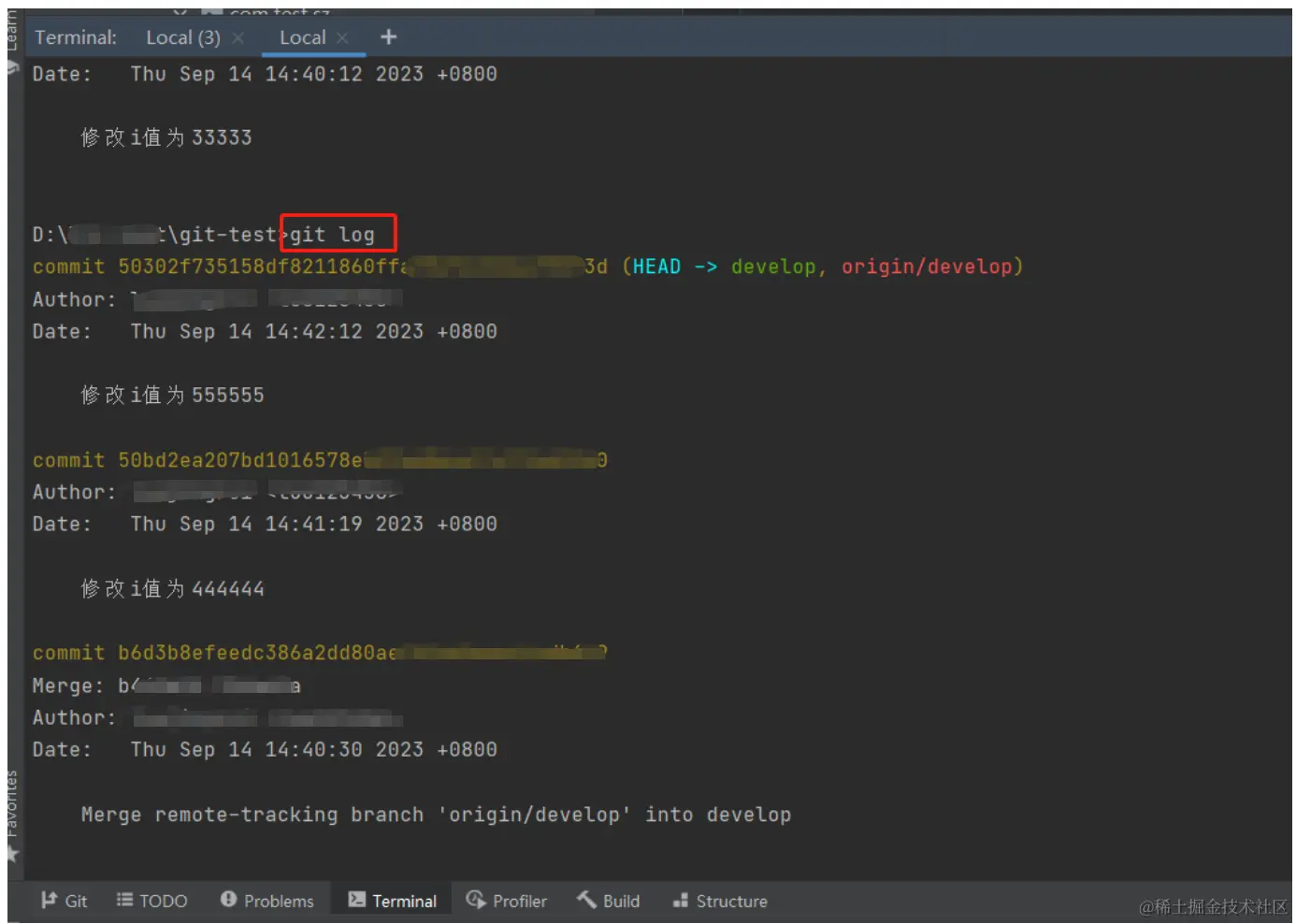Image resolution: width=1296 pixels, height=924 pixels.
Task: Open the Structure tool window
Action: pyautogui.click(x=720, y=901)
